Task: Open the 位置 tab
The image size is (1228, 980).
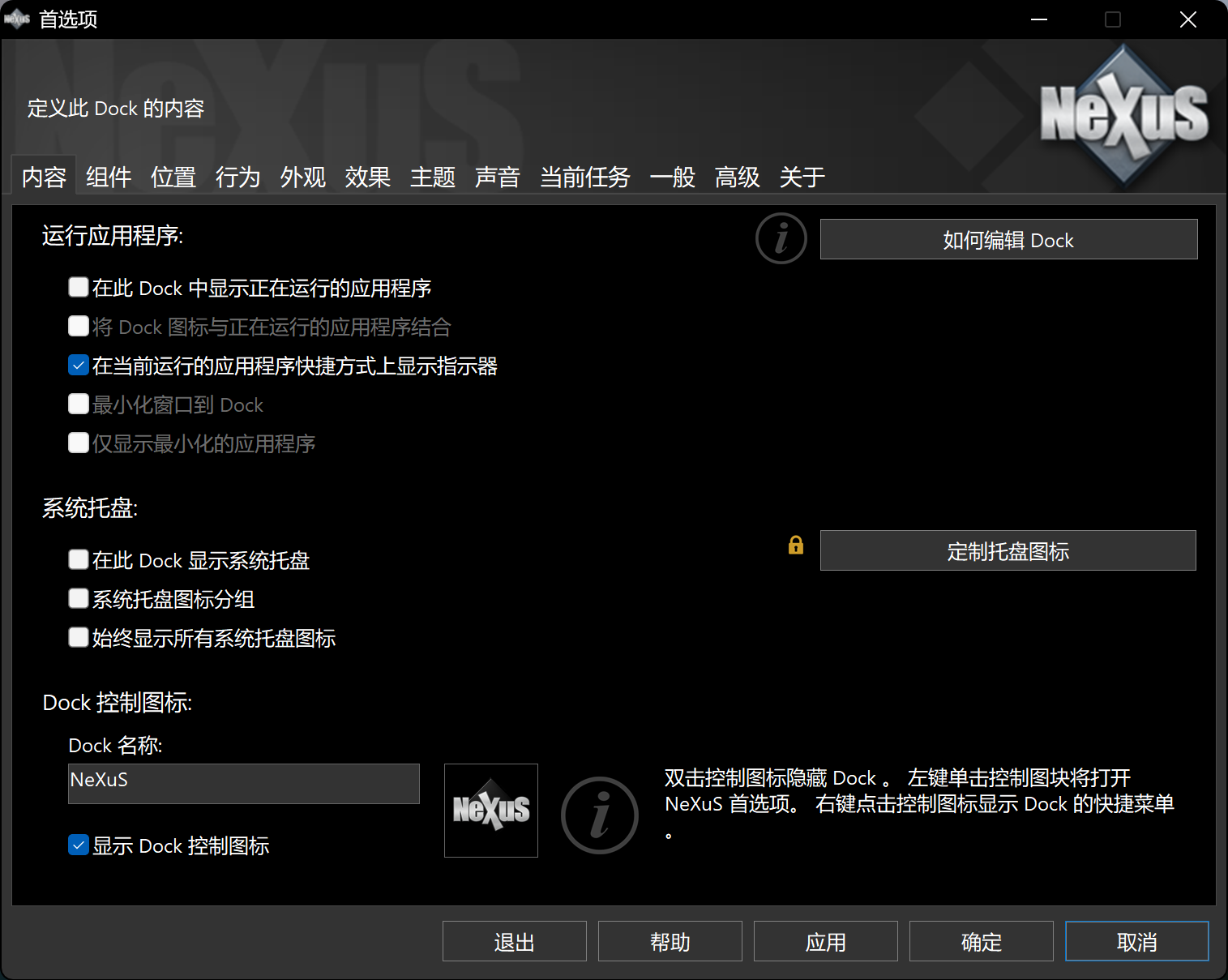Action: [x=173, y=176]
